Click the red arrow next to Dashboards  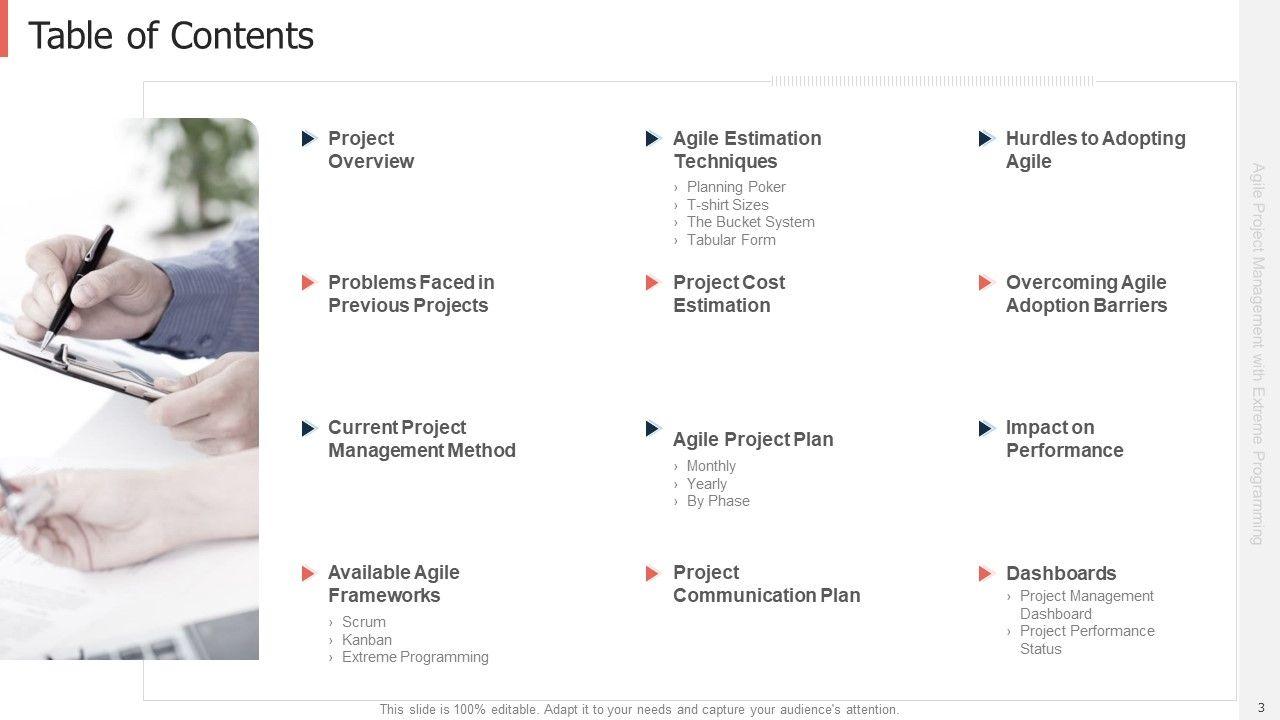986,574
